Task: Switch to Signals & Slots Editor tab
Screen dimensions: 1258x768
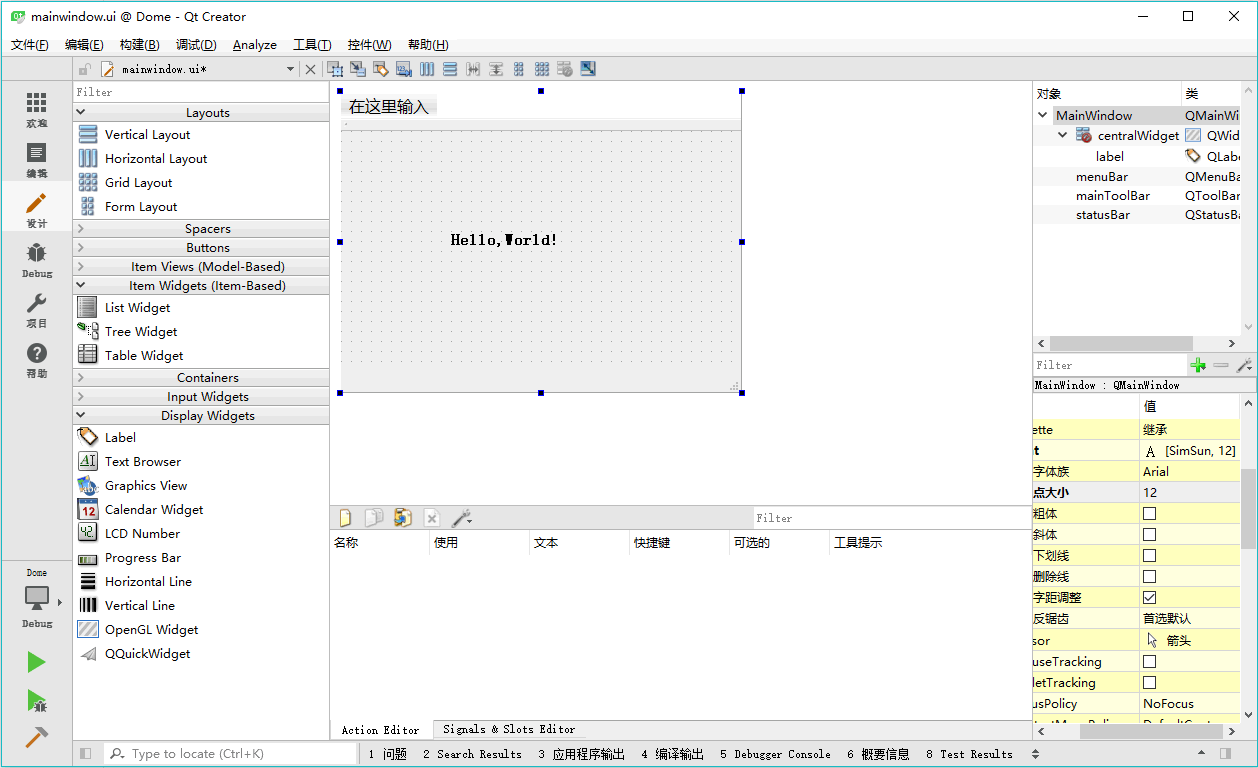Action: click(x=509, y=729)
